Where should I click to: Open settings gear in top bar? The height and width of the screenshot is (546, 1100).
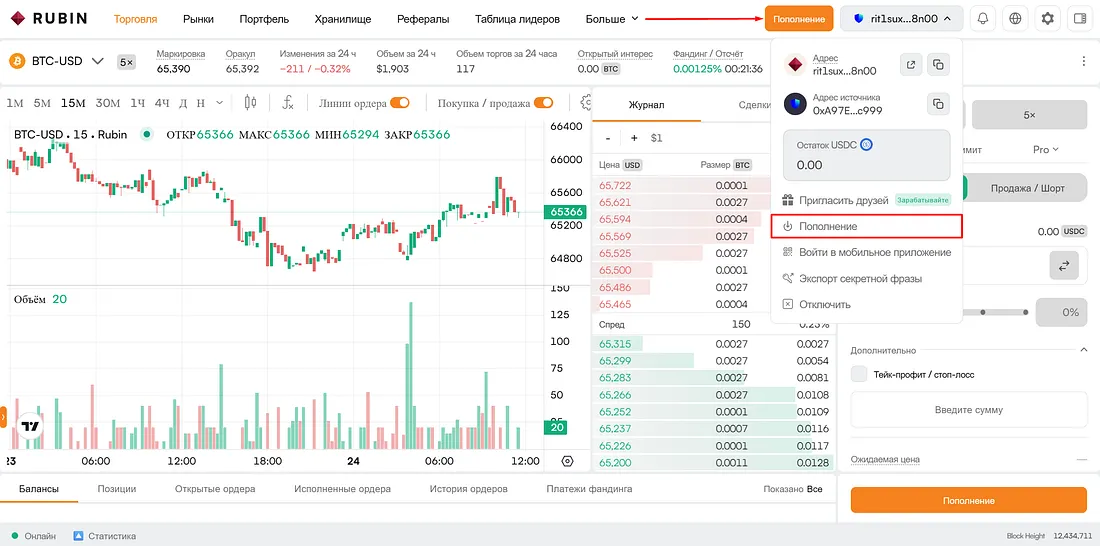[1047, 19]
